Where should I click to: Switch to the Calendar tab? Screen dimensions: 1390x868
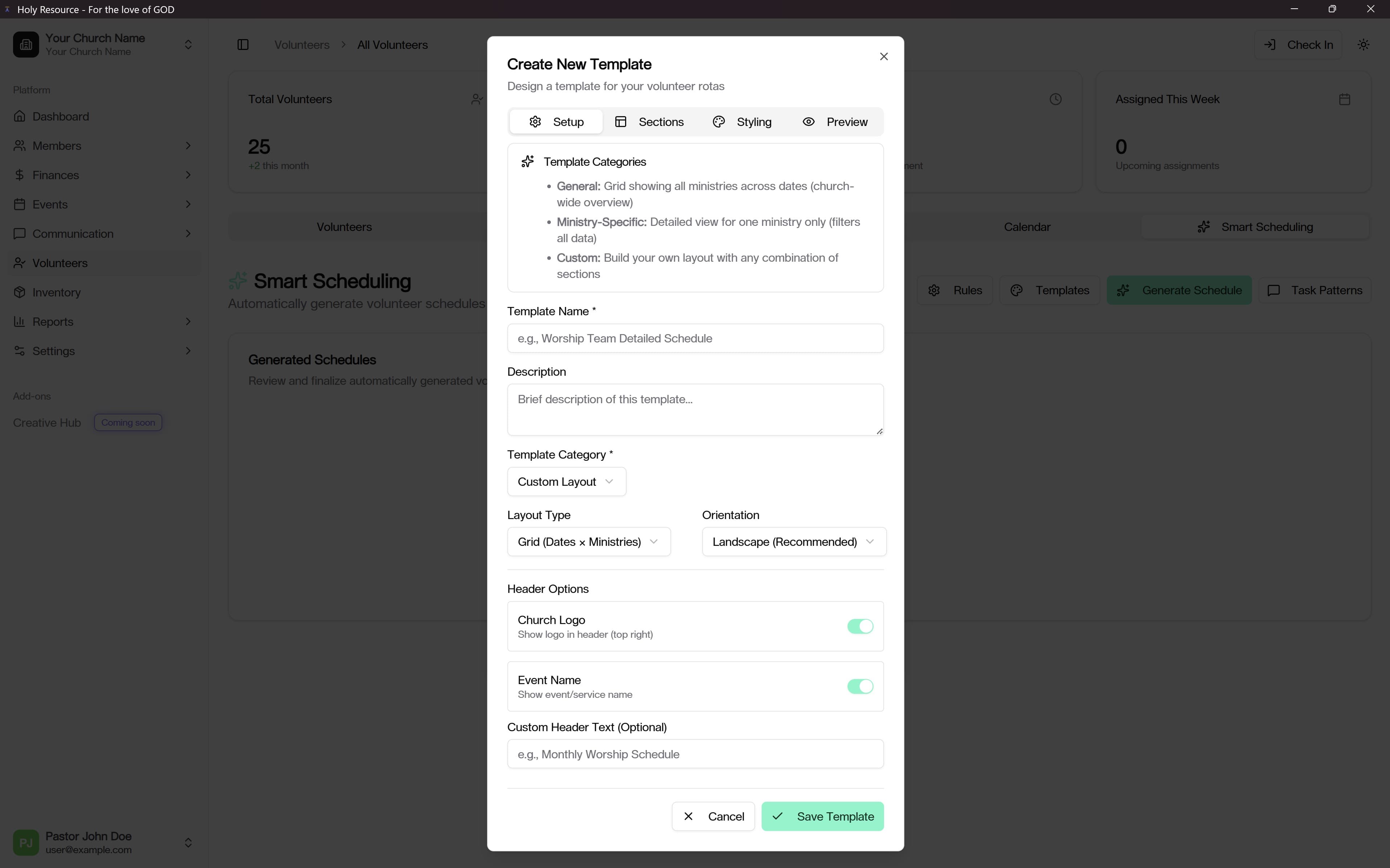click(x=1027, y=227)
